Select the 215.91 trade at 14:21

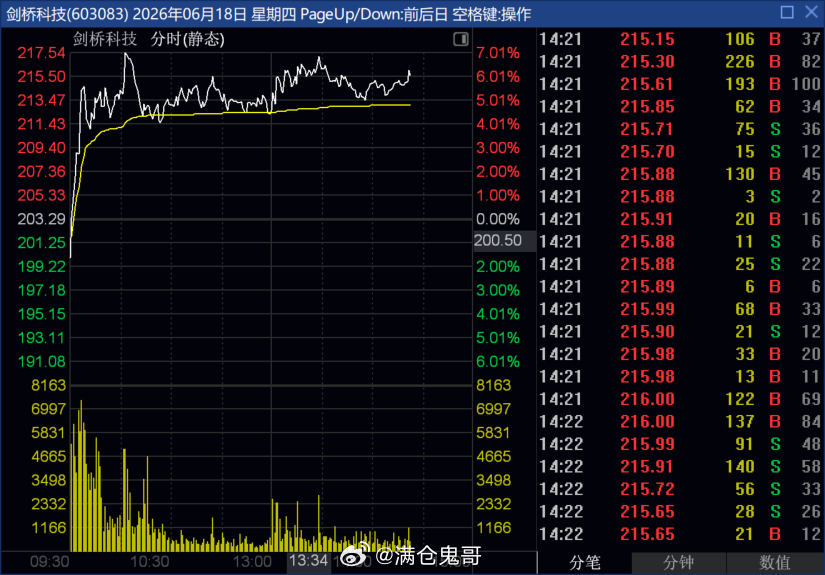pyautogui.click(x=680, y=219)
